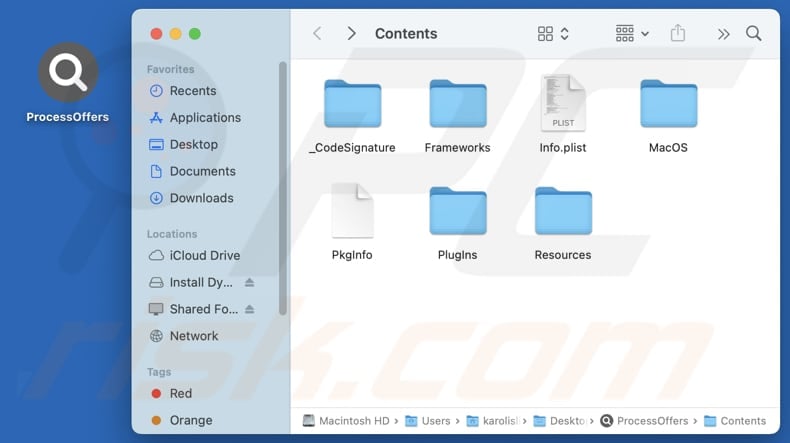Screen dimensions: 790x443
Task: Click Macintosh HD in the path bar
Action: coord(346,421)
